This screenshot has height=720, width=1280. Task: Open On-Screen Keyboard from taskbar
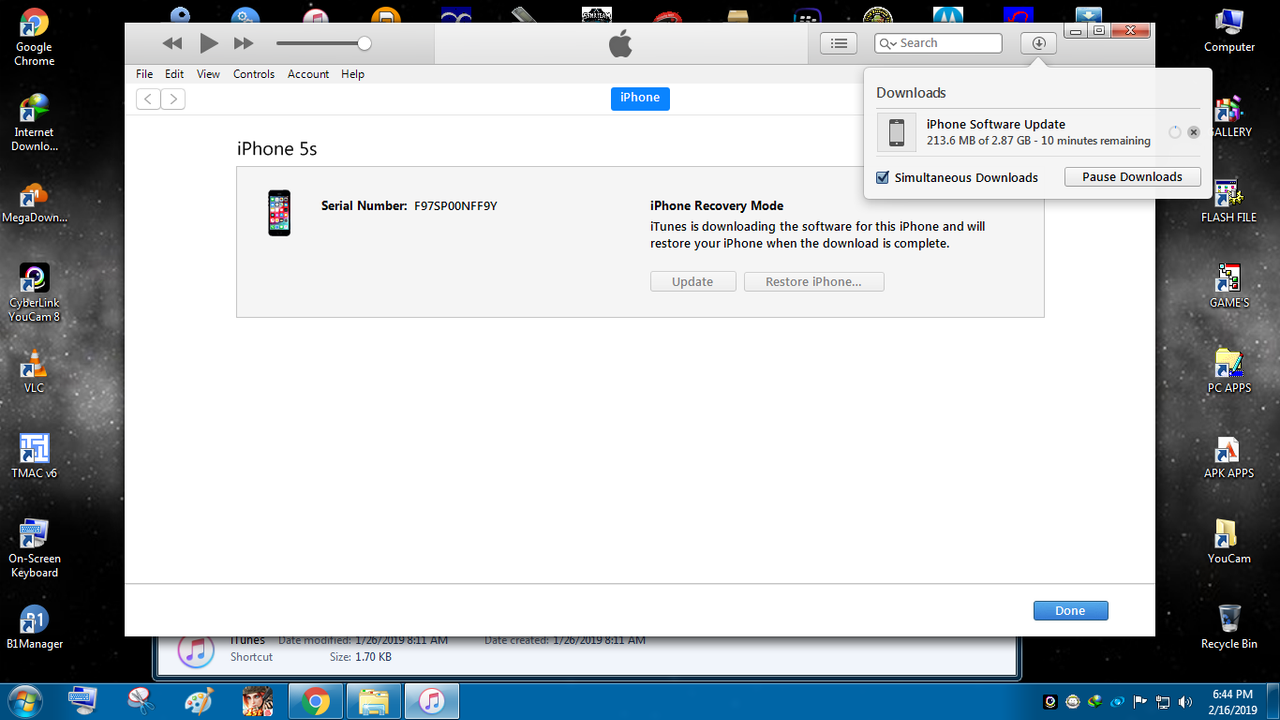pyautogui.click(x=83, y=702)
